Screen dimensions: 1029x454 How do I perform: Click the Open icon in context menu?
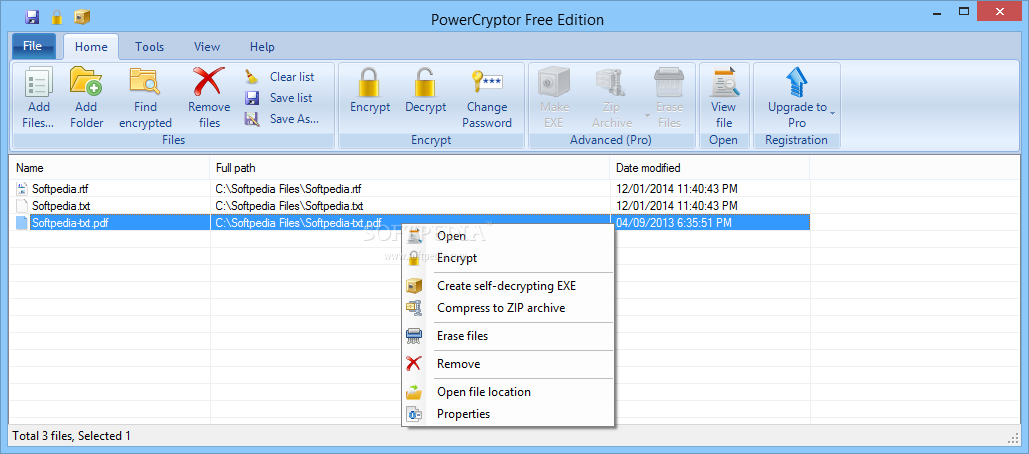point(414,236)
